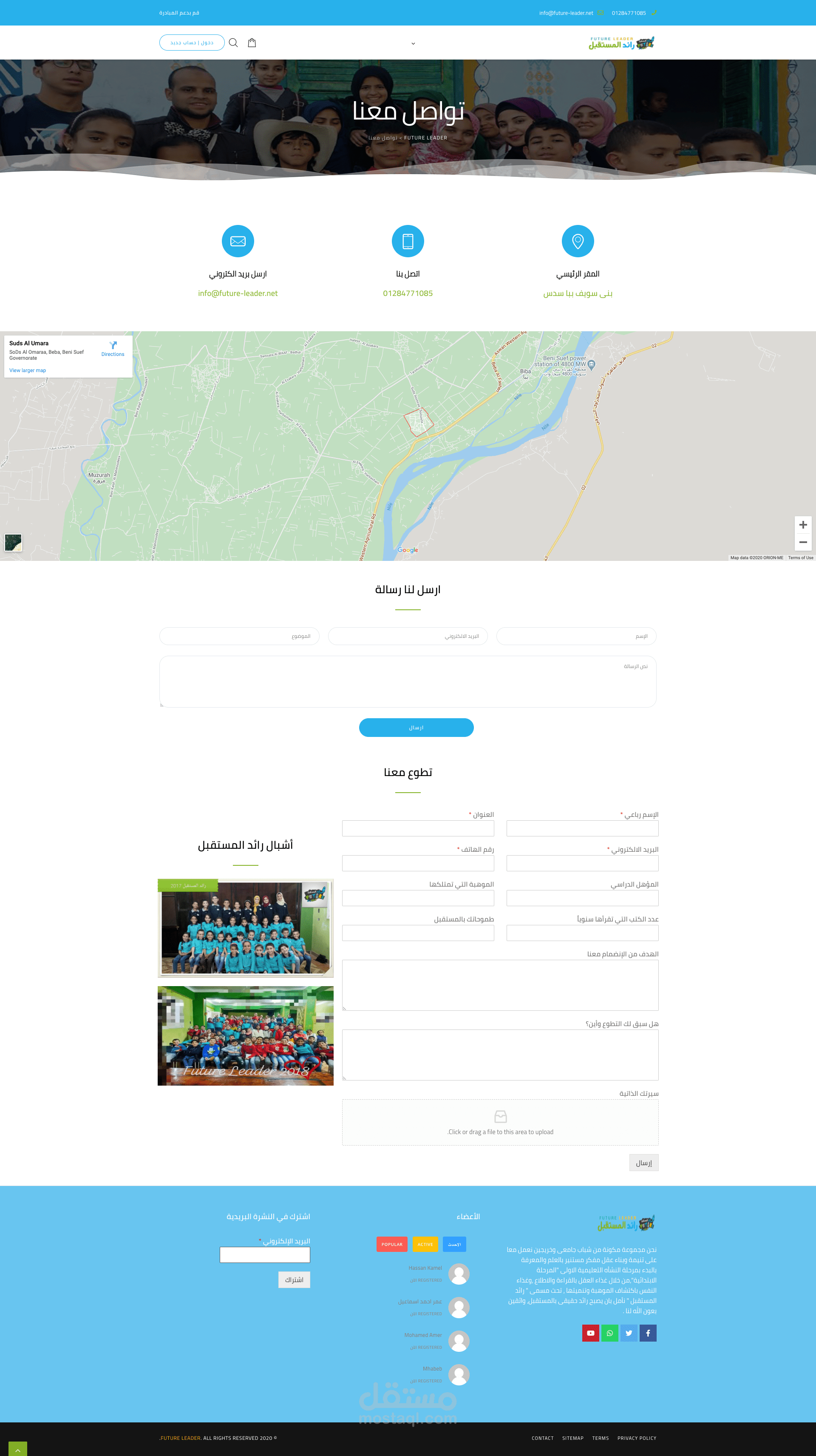Switch to the ACTIVE members tab

425,1244
